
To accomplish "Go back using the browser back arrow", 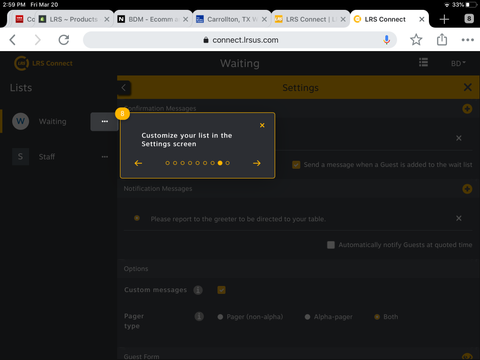I will 13,40.
